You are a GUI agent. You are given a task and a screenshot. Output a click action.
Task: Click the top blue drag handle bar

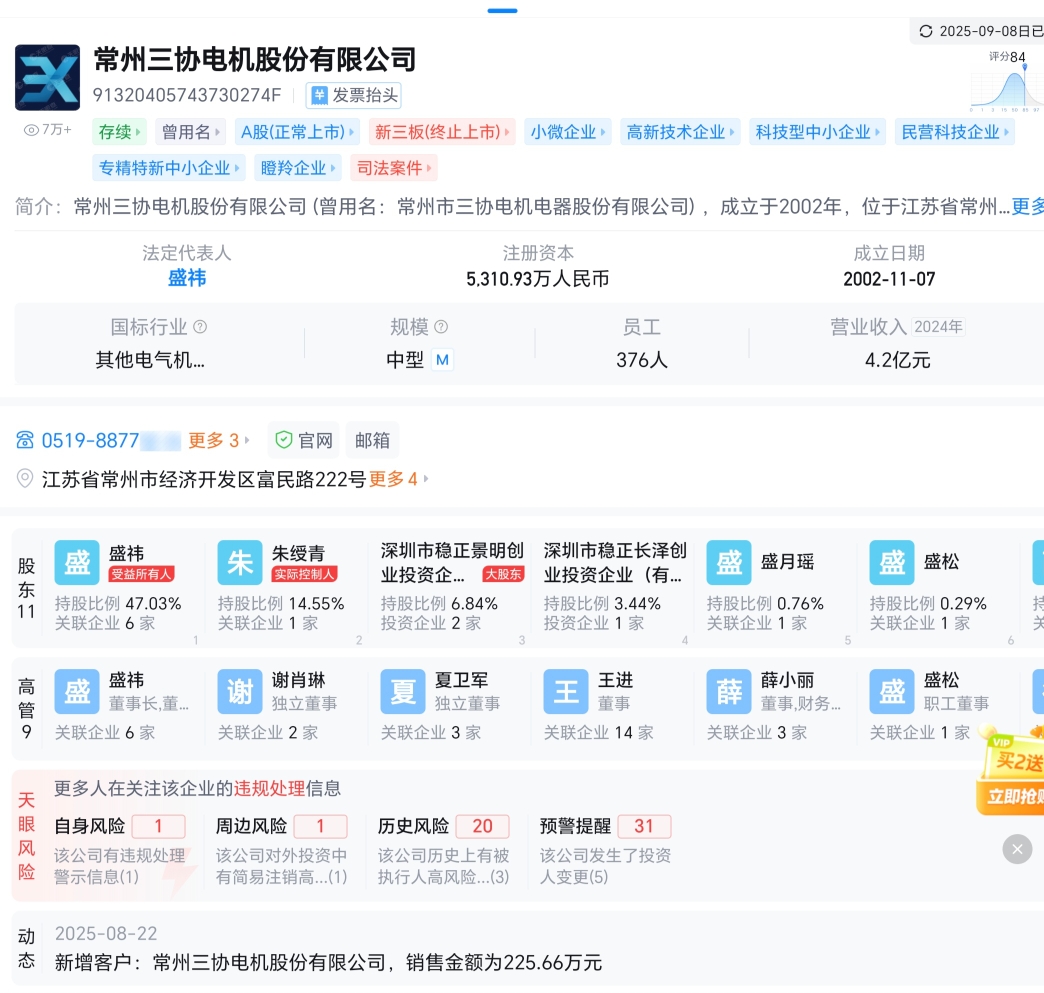click(502, 11)
